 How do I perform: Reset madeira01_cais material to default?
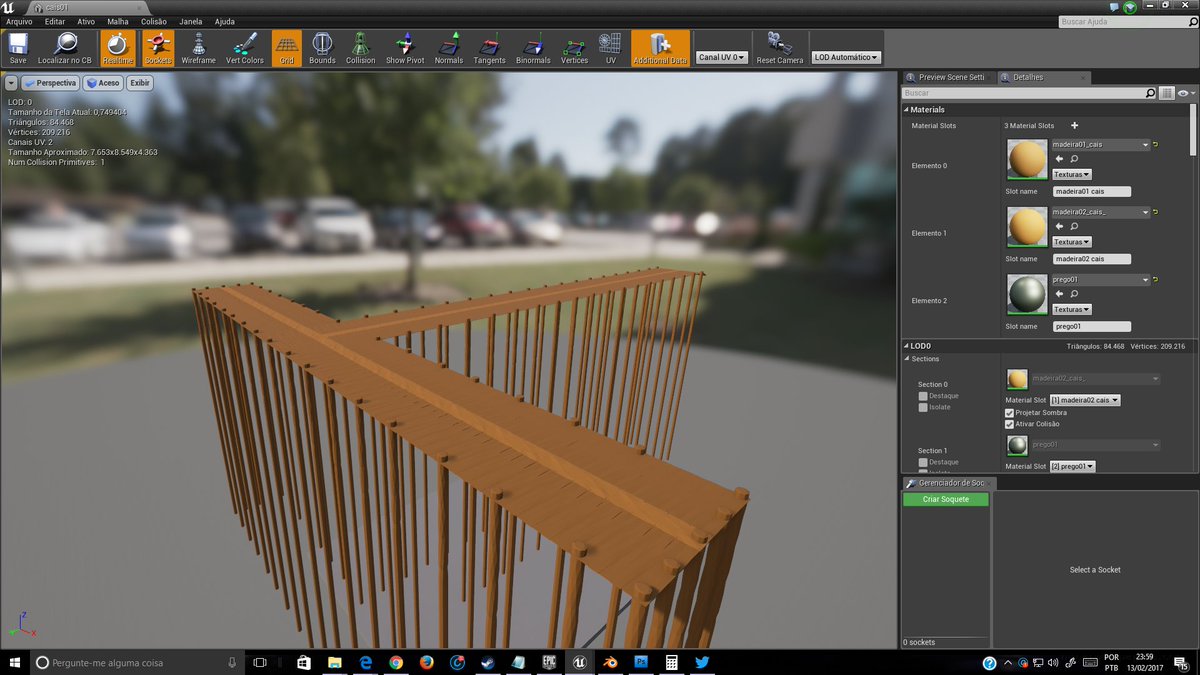pyautogui.click(x=1157, y=145)
